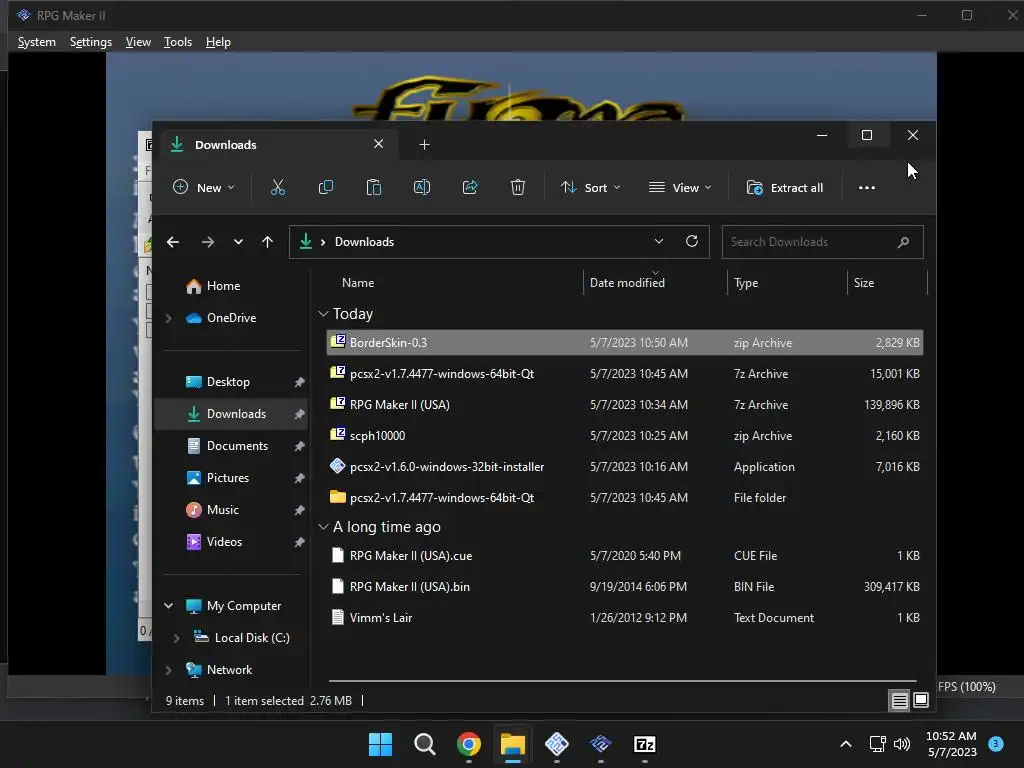
Task: Expand OneDrive in navigation pane
Action: point(168,318)
